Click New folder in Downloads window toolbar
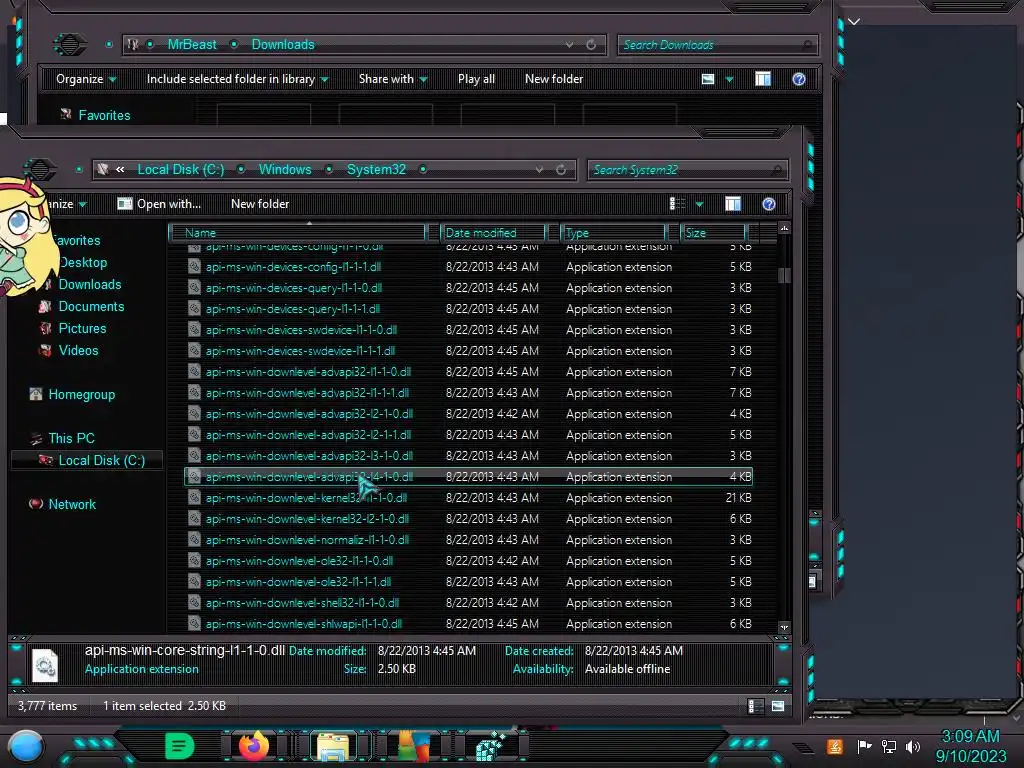 [x=554, y=79]
